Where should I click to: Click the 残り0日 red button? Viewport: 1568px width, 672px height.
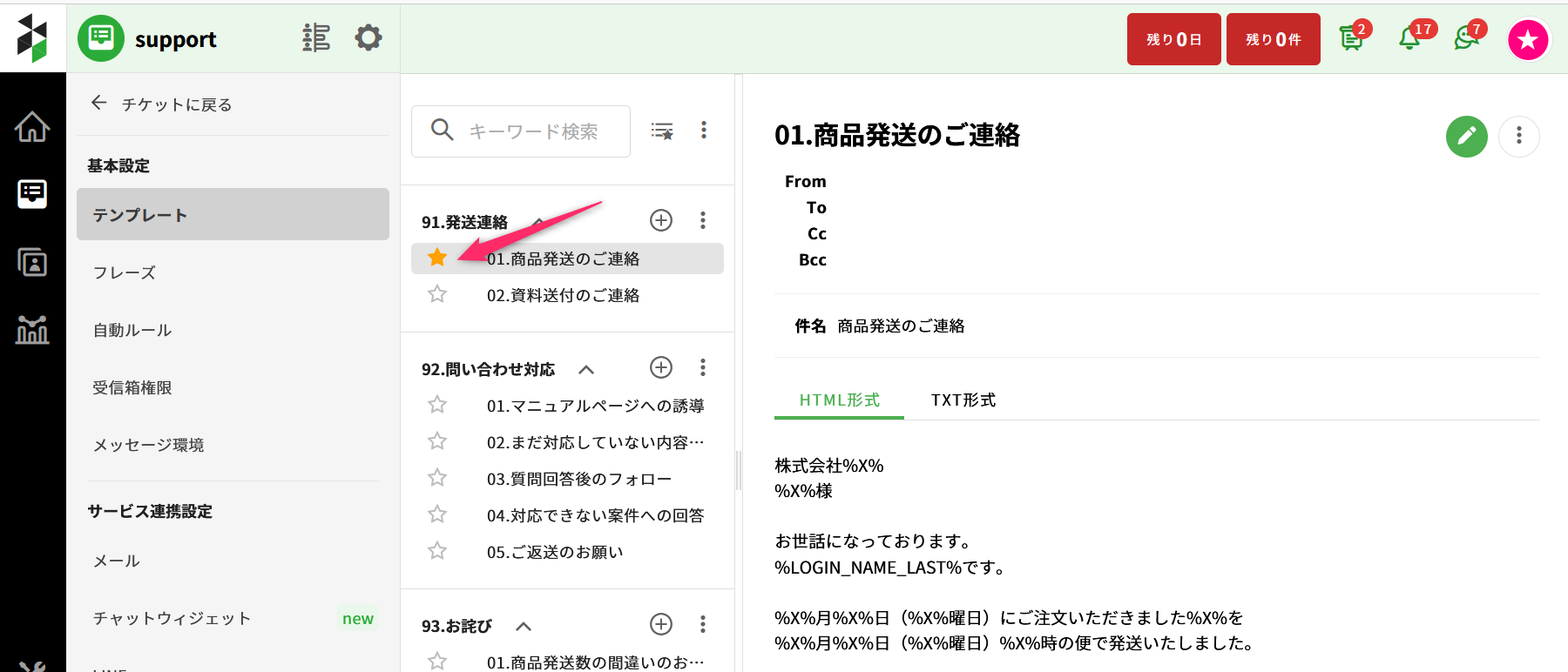click(1173, 39)
